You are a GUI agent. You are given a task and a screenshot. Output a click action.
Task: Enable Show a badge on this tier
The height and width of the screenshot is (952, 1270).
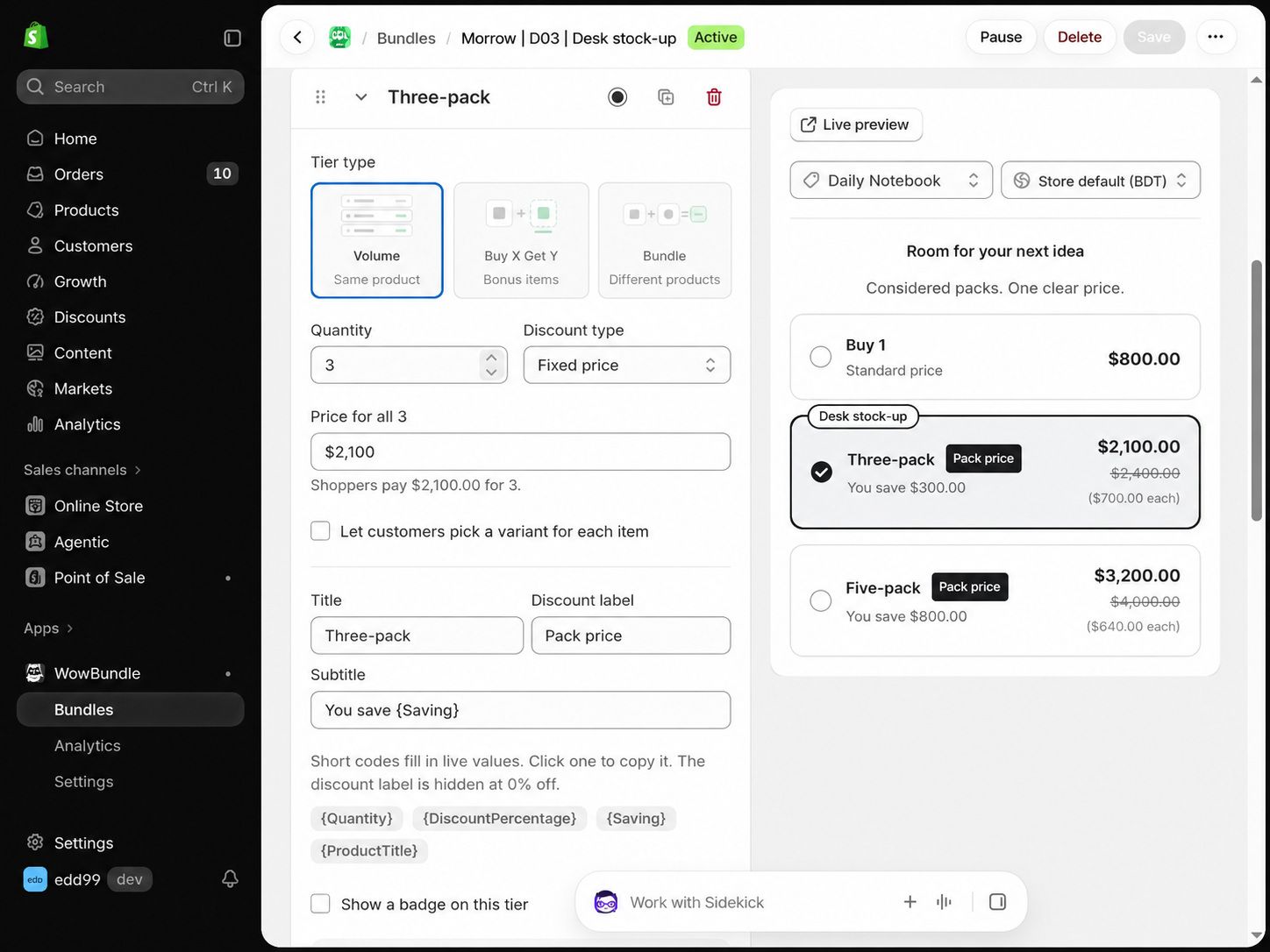[x=321, y=904]
